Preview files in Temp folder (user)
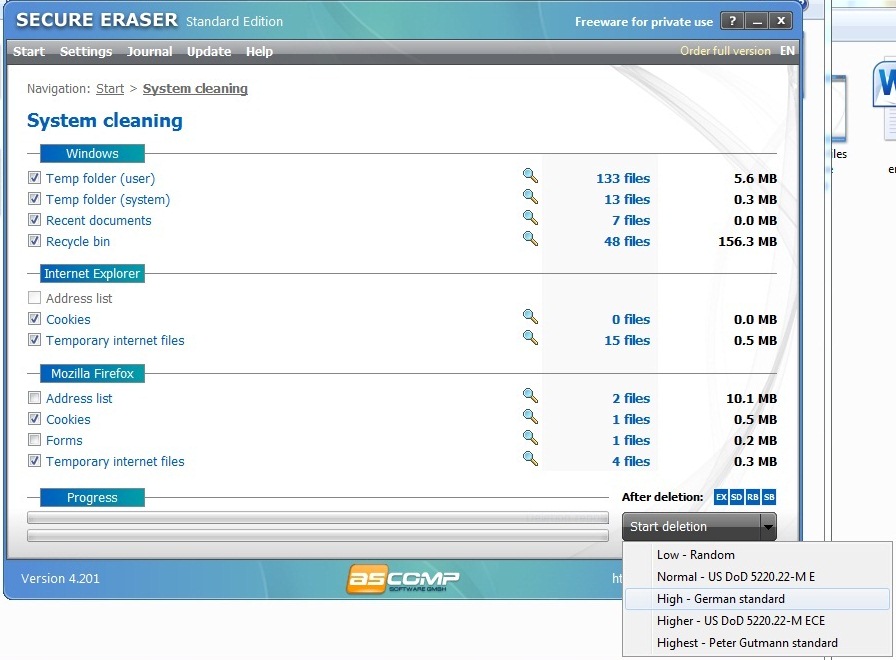The image size is (896, 660). point(530,175)
